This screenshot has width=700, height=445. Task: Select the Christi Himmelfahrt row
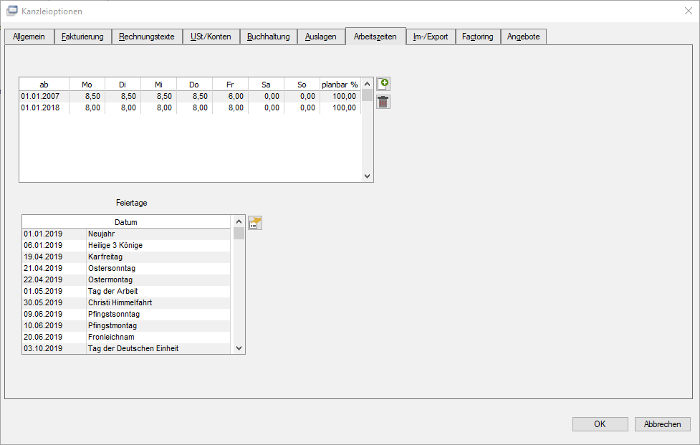point(126,303)
